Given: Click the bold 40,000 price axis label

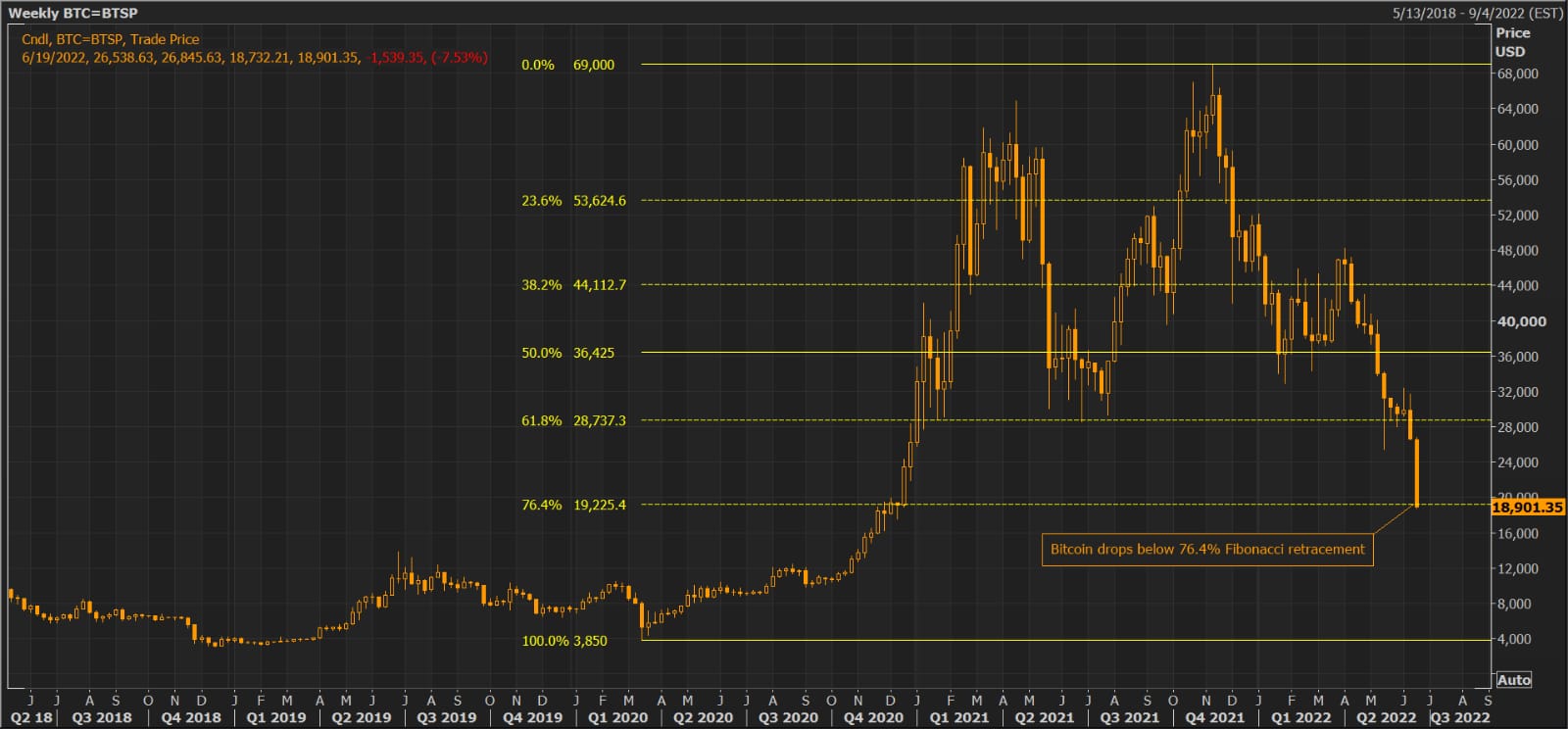Looking at the screenshot, I should pyautogui.click(x=1521, y=321).
